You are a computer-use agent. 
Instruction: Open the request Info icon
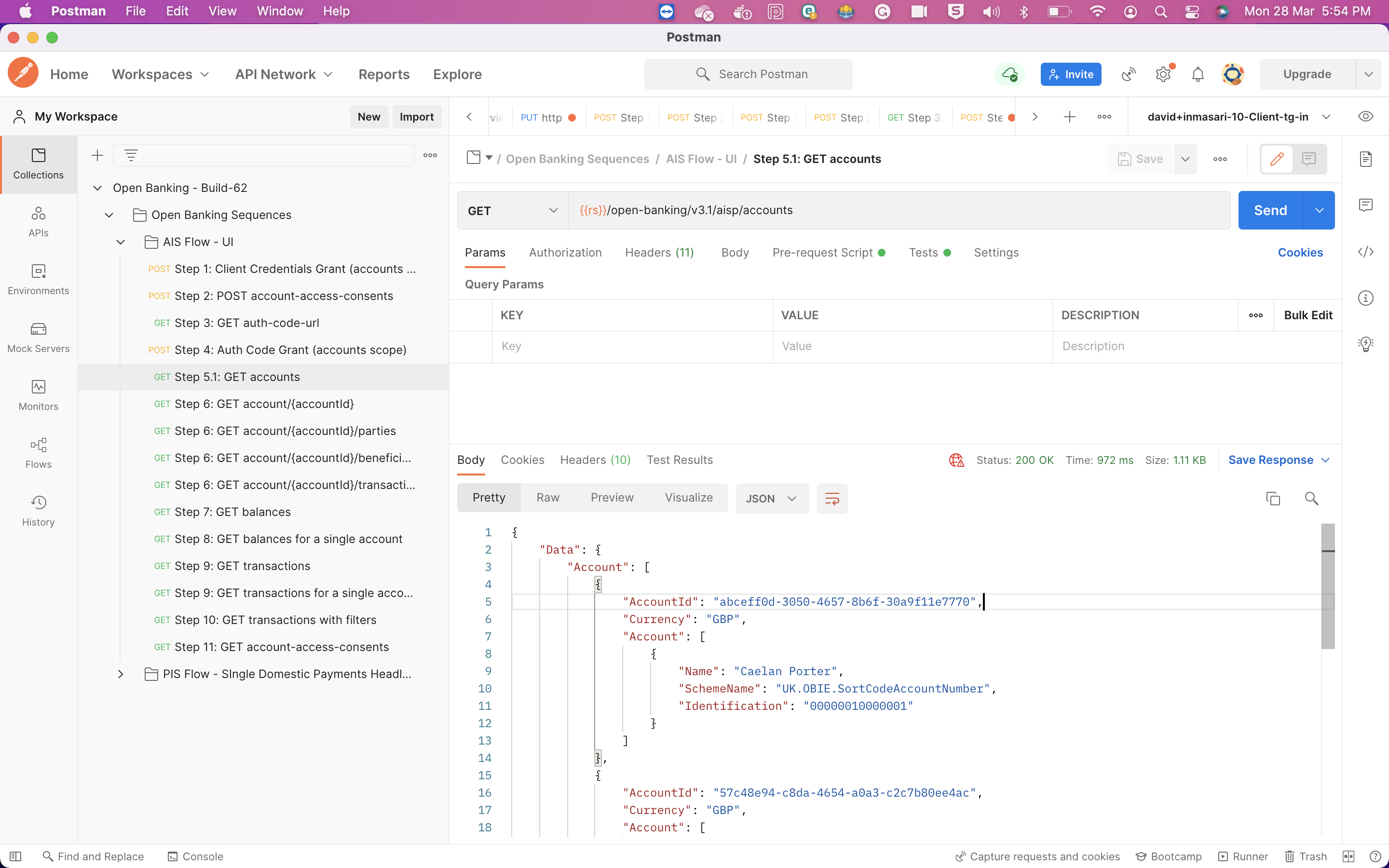pos(1366,298)
